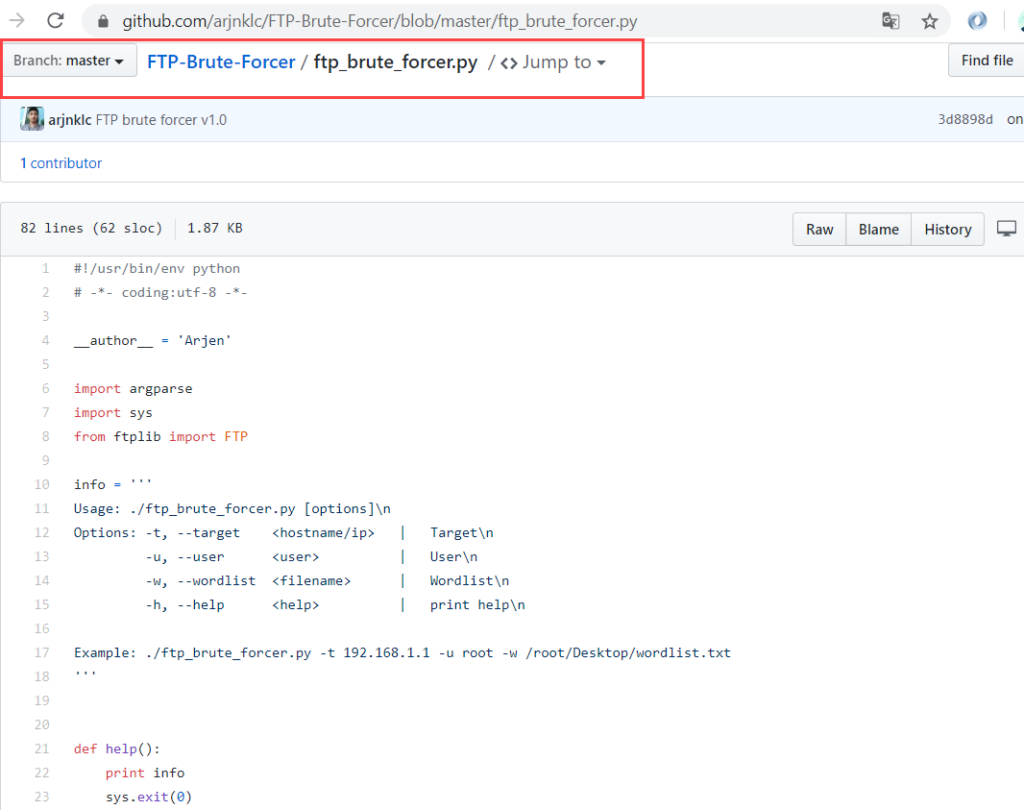This screenshot has height=810, width=1024.
Task: Click the 'from ftplib import FTP' line
Action: pyautogui.click(x=161, y=436)
